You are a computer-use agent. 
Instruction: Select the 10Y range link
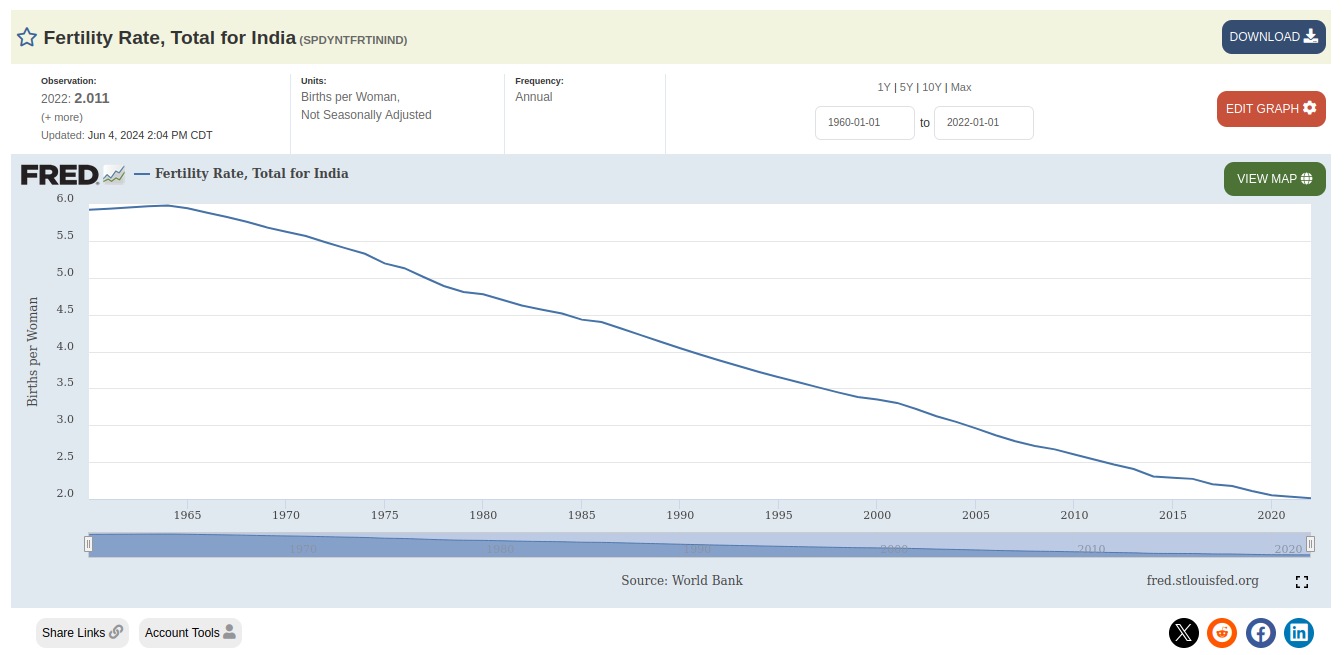[x=932, y=87]
